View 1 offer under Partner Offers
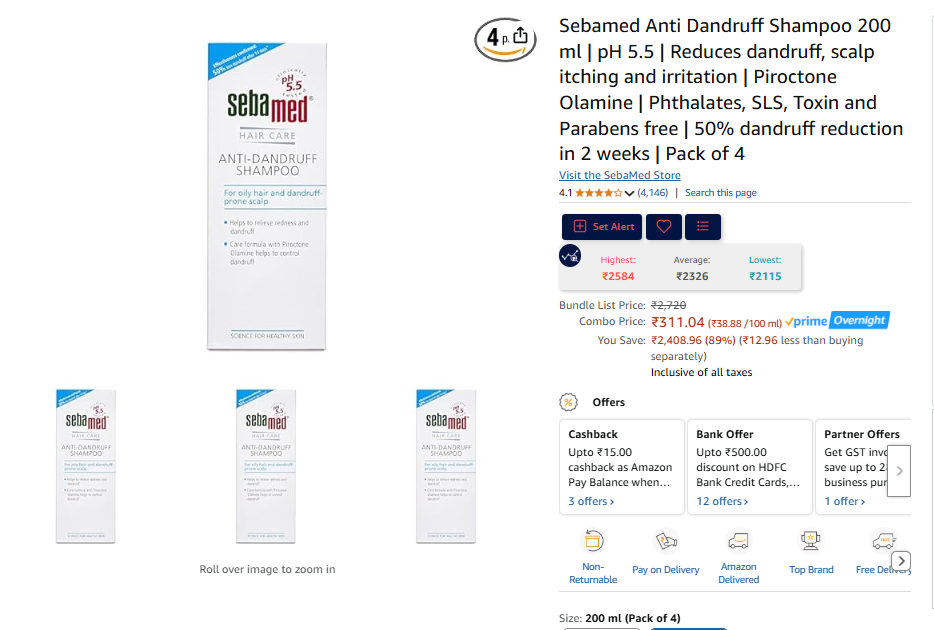934x630 pixels. coord(845,501)
